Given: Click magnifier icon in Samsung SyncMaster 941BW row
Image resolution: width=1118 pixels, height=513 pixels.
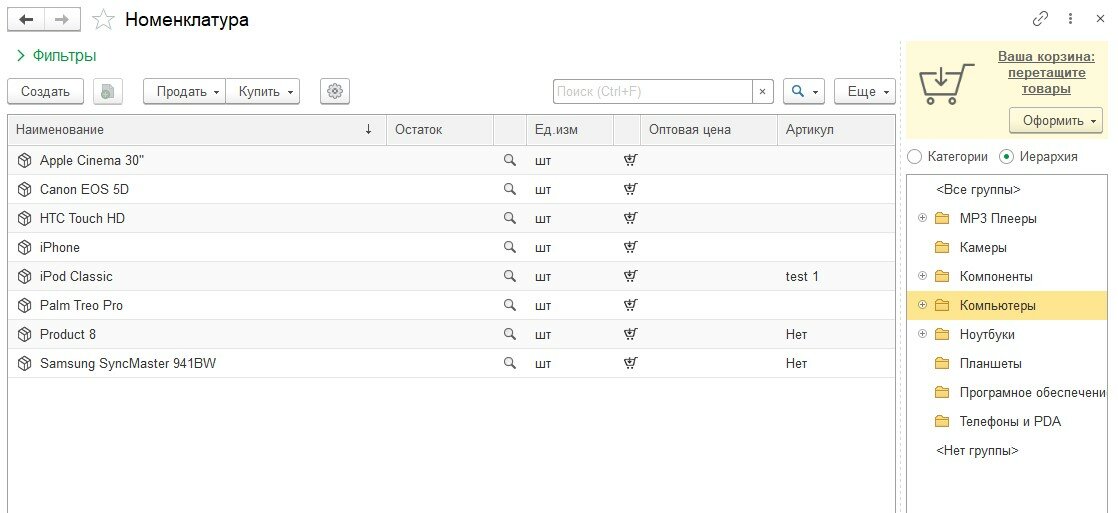Looking at the screenshot, I should pyautogui.click(x=509, y=362).
